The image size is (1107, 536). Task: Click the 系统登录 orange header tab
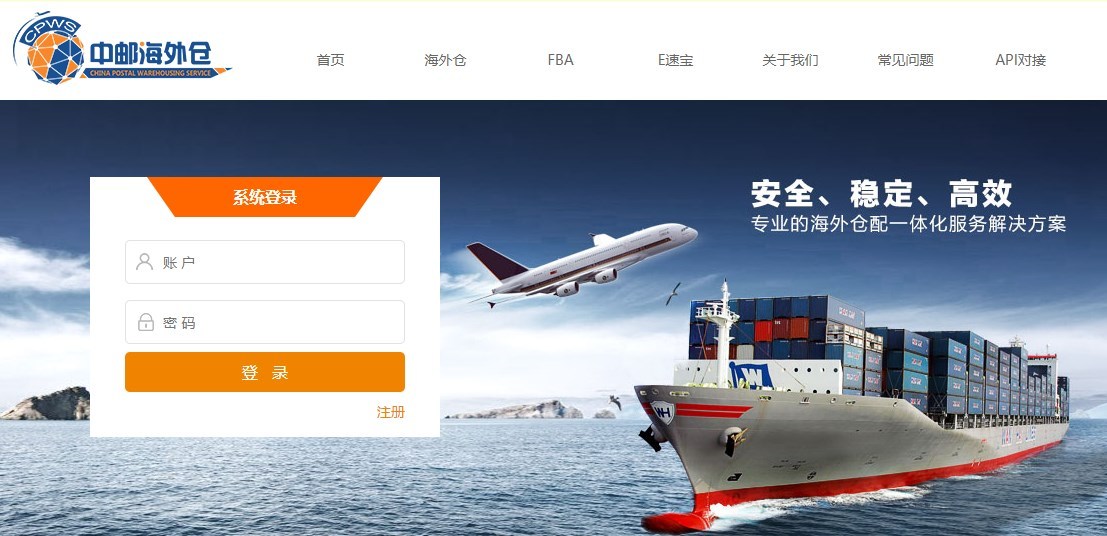(265, 197)
